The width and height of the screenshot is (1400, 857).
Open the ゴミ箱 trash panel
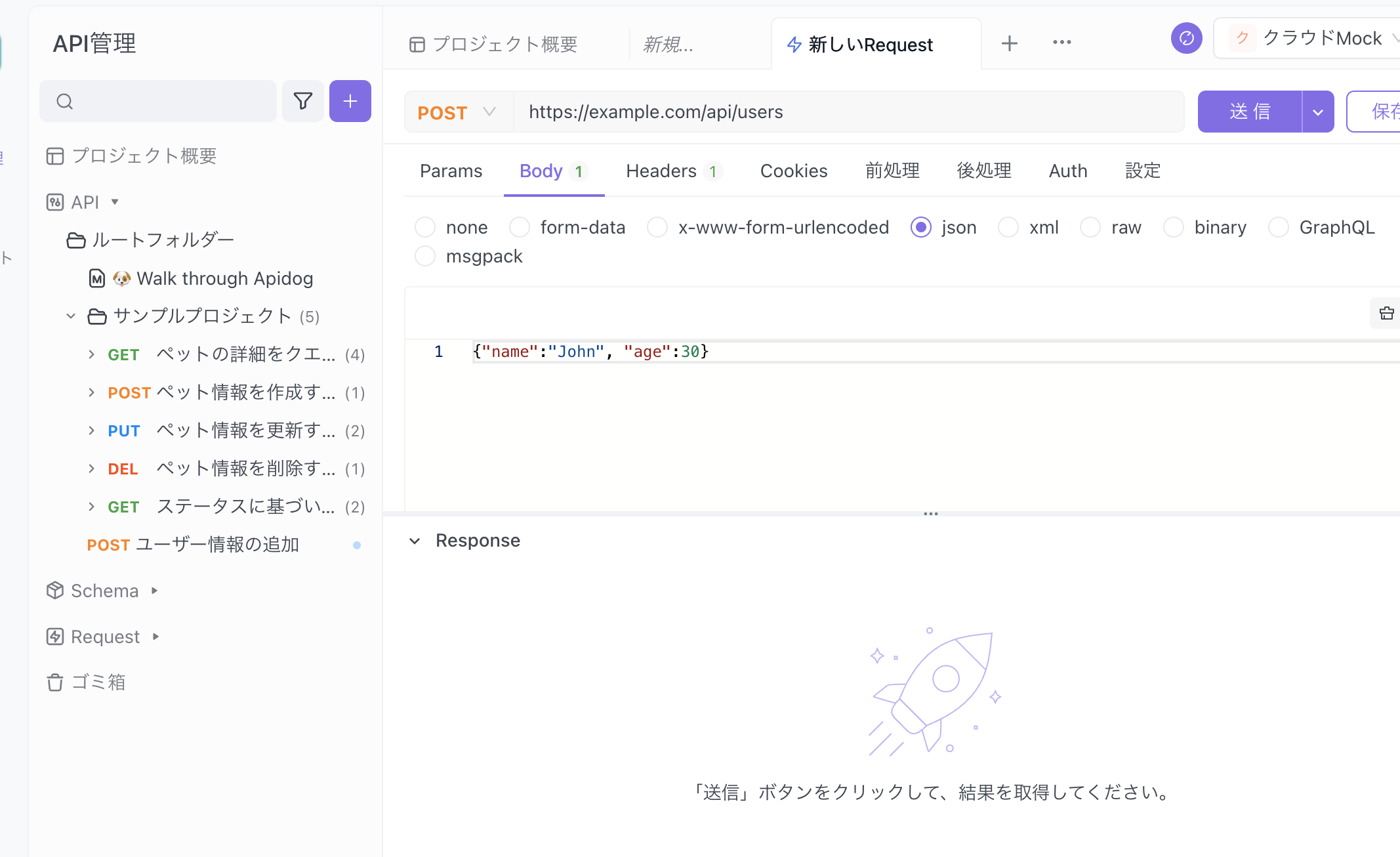(x=98, y=682)
